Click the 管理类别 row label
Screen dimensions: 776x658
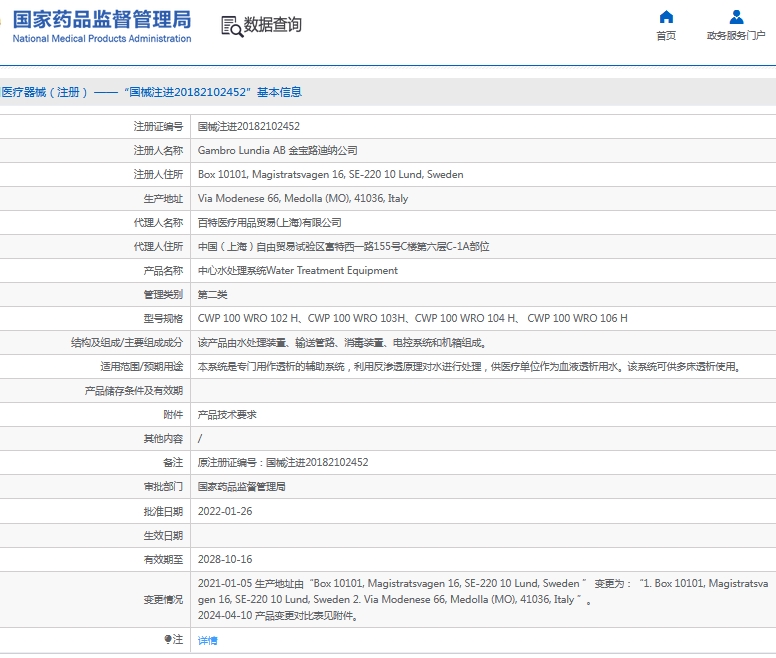pos(163,295)
